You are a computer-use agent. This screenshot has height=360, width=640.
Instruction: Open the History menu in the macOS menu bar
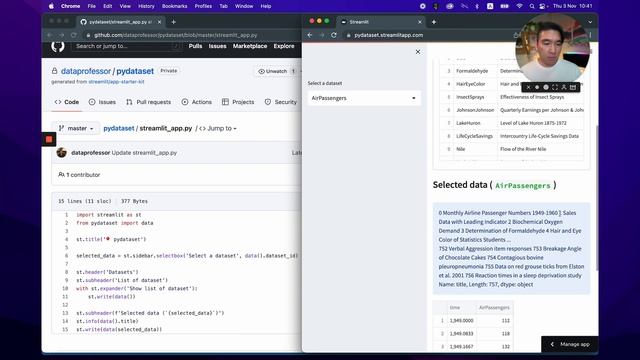[x=146, y=6]
